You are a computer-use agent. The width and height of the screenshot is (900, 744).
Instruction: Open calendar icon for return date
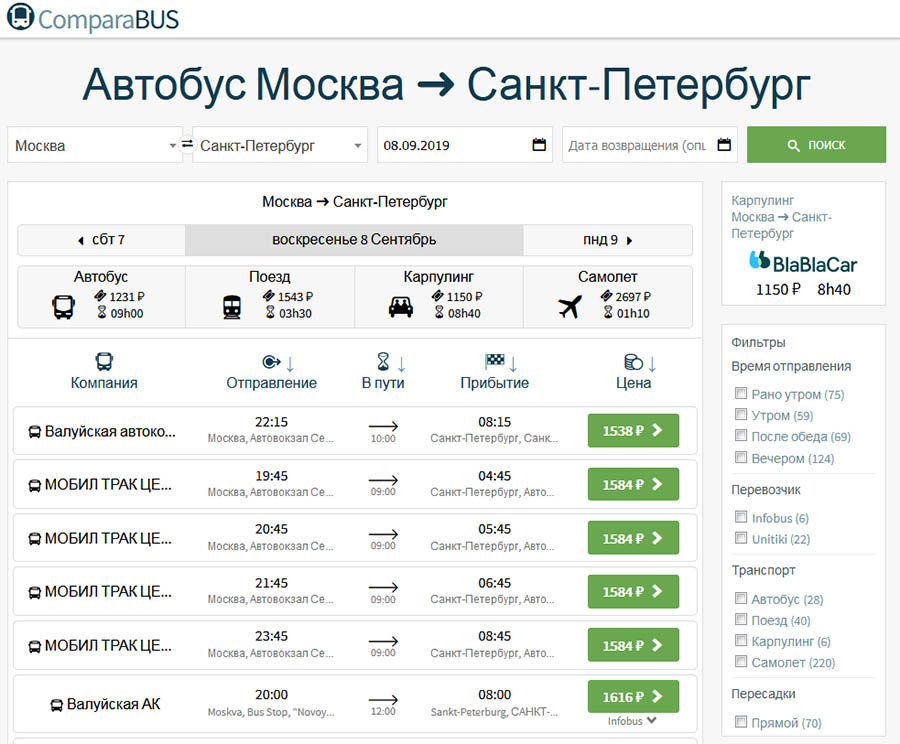pos(726,145)
